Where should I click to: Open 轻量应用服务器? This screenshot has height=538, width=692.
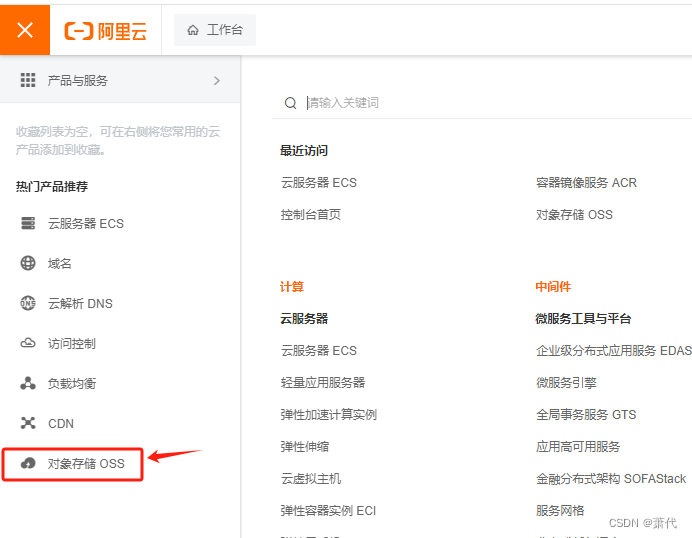click(323, 383)
